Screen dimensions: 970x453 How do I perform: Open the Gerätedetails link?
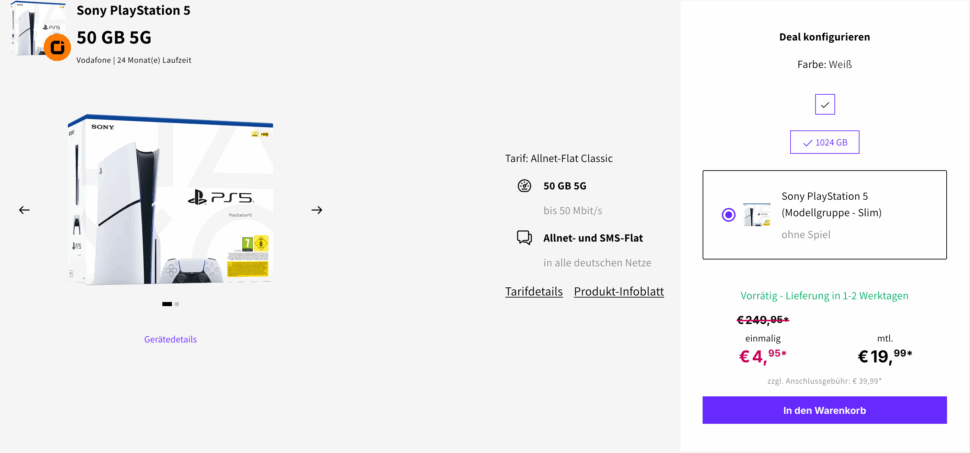click(x=170, y=339)
